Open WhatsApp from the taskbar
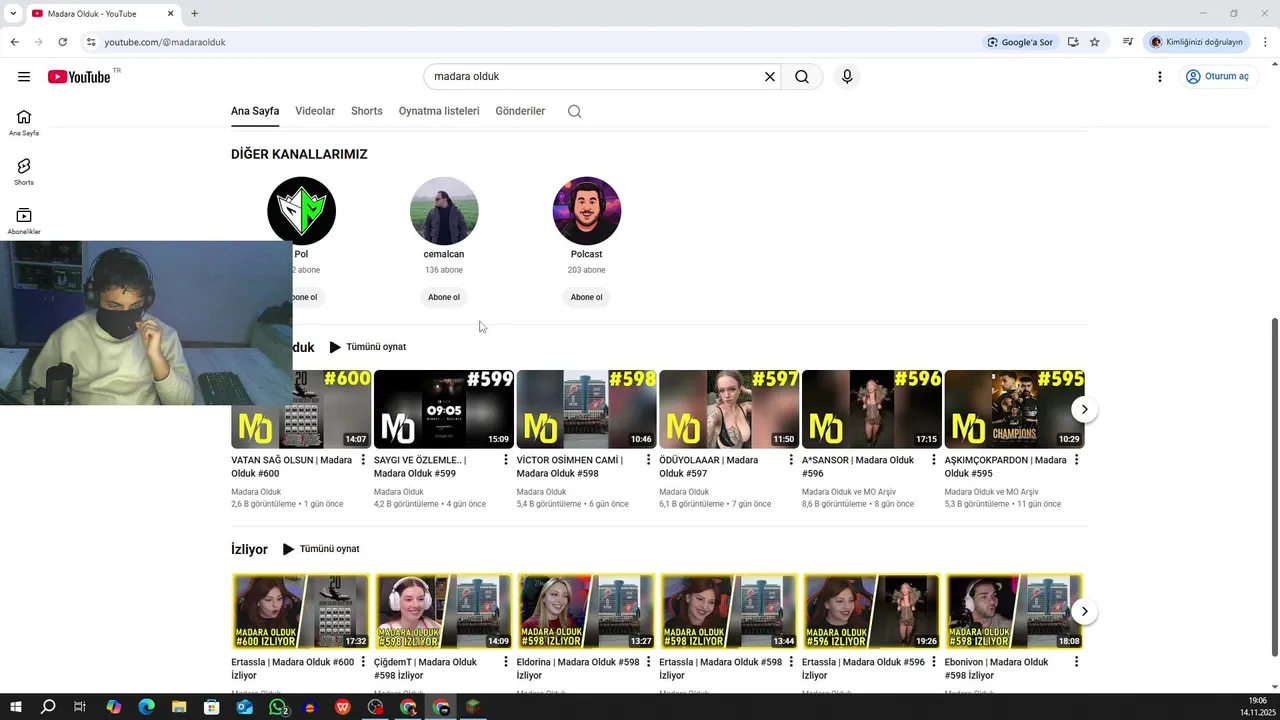The width and height of the screenshot is (1280, 720). coord(278,707)
